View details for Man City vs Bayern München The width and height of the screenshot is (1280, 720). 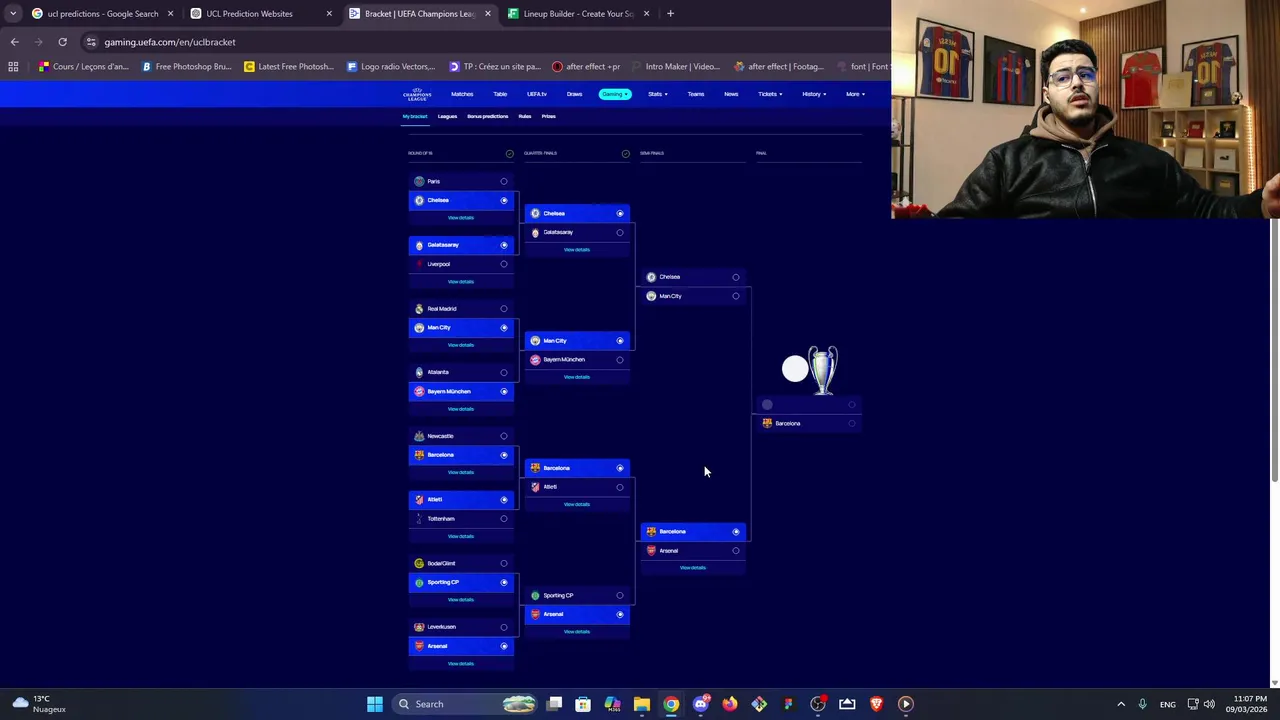click(x=577, y=377)
